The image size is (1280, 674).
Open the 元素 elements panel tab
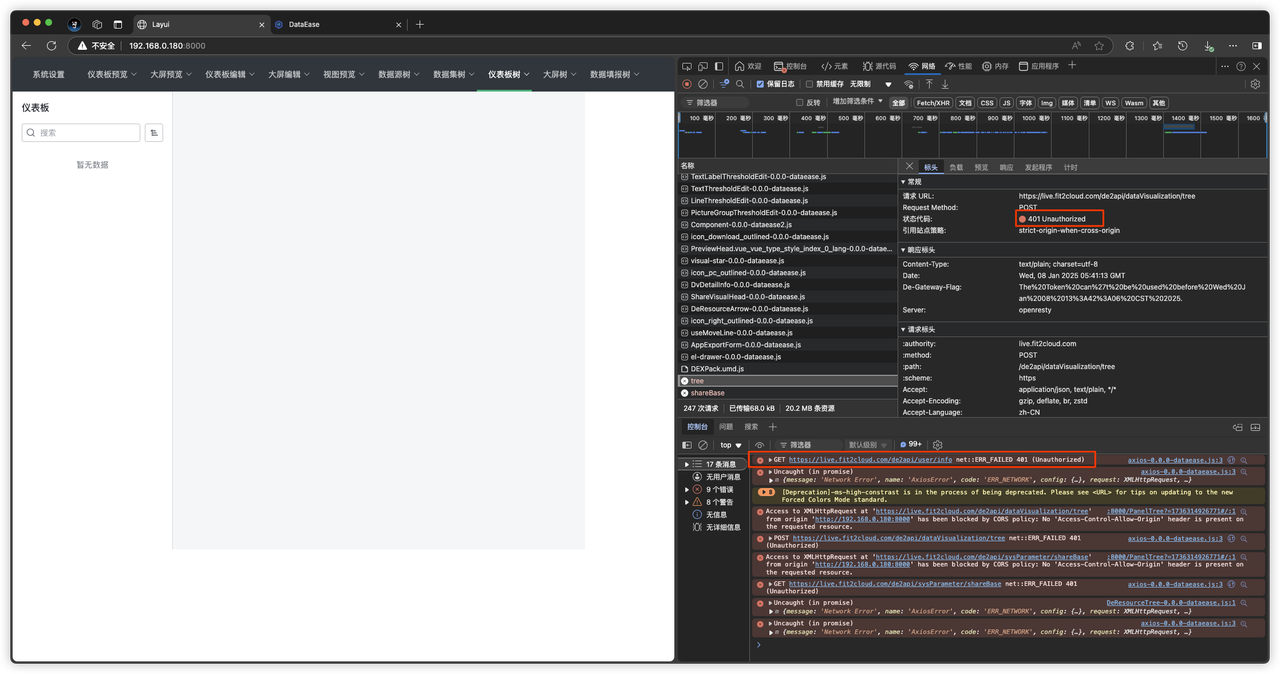click(834, 66)
